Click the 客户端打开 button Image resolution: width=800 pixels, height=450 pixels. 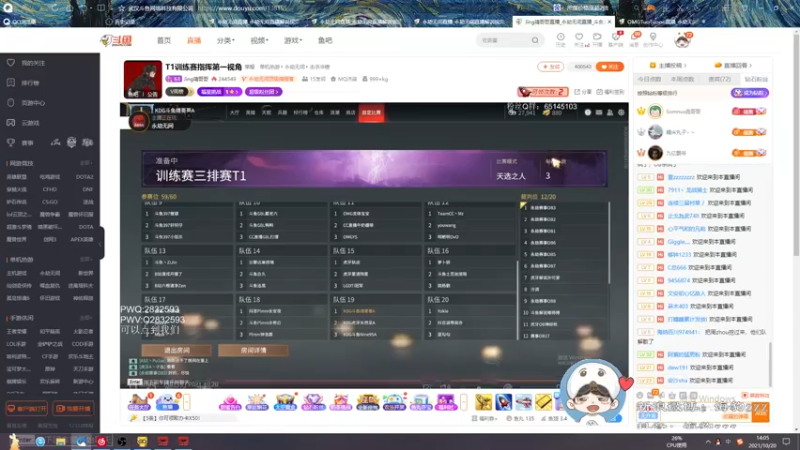tap(27, 409)
